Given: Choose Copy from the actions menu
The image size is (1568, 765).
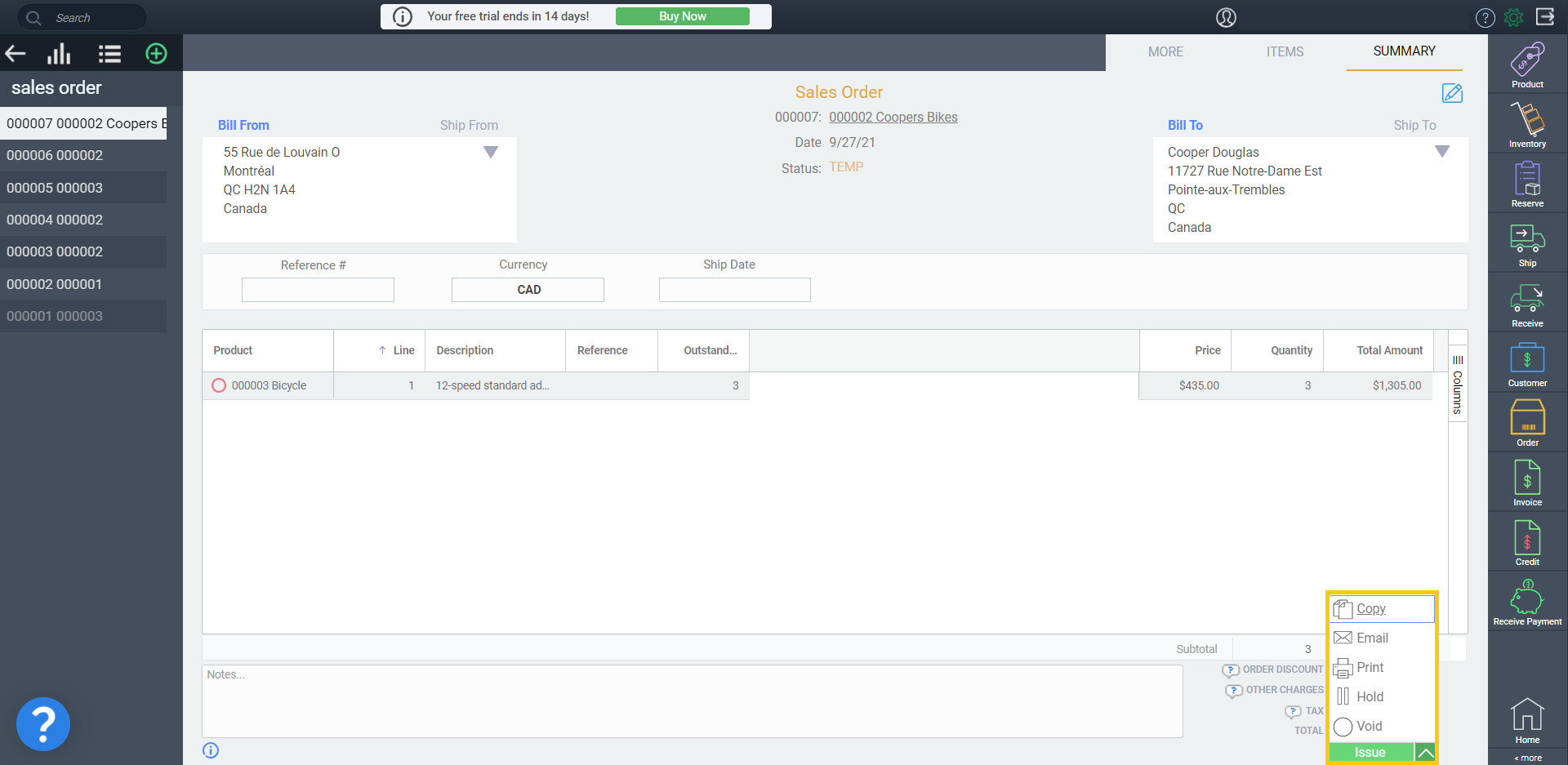Looking at the screenshot, I should coord(1382,609).
